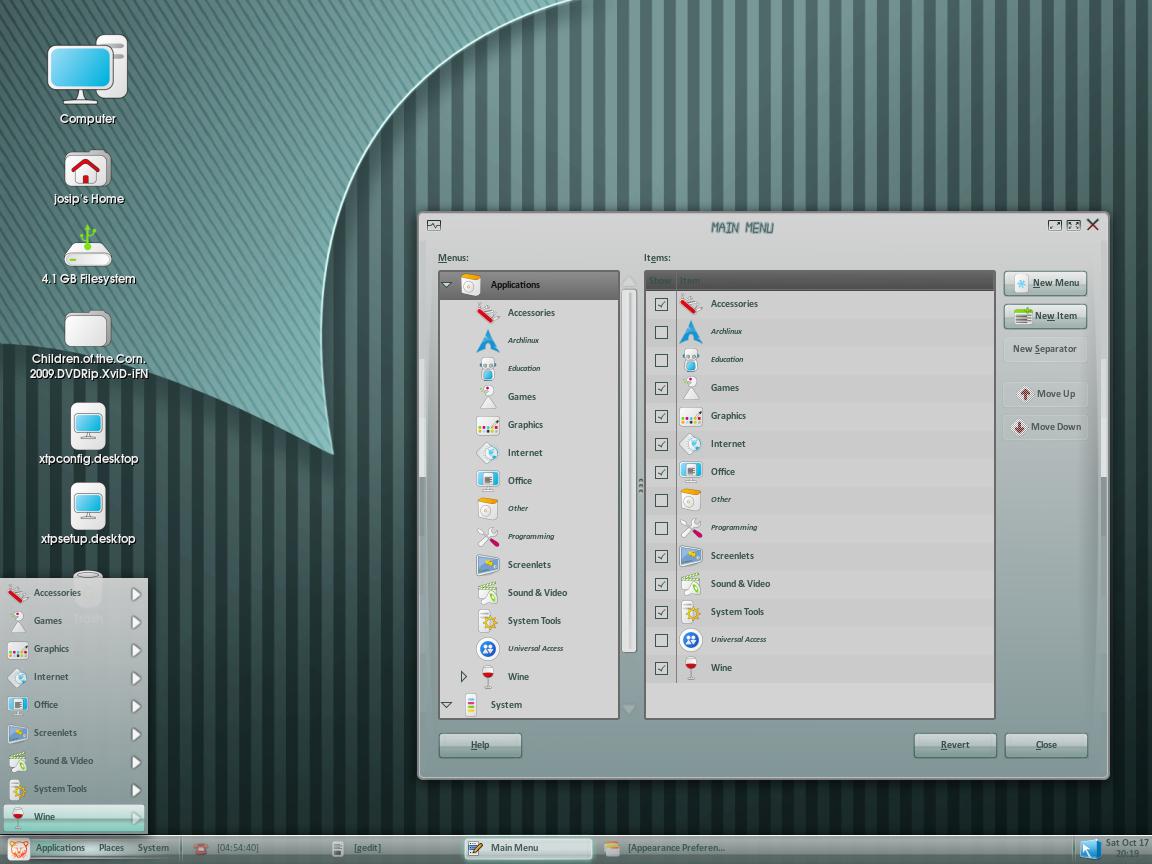The height and width of the screenshot is (864, 1152).
Task: Open the Computer desktop icon
Action: coord(87,70)
